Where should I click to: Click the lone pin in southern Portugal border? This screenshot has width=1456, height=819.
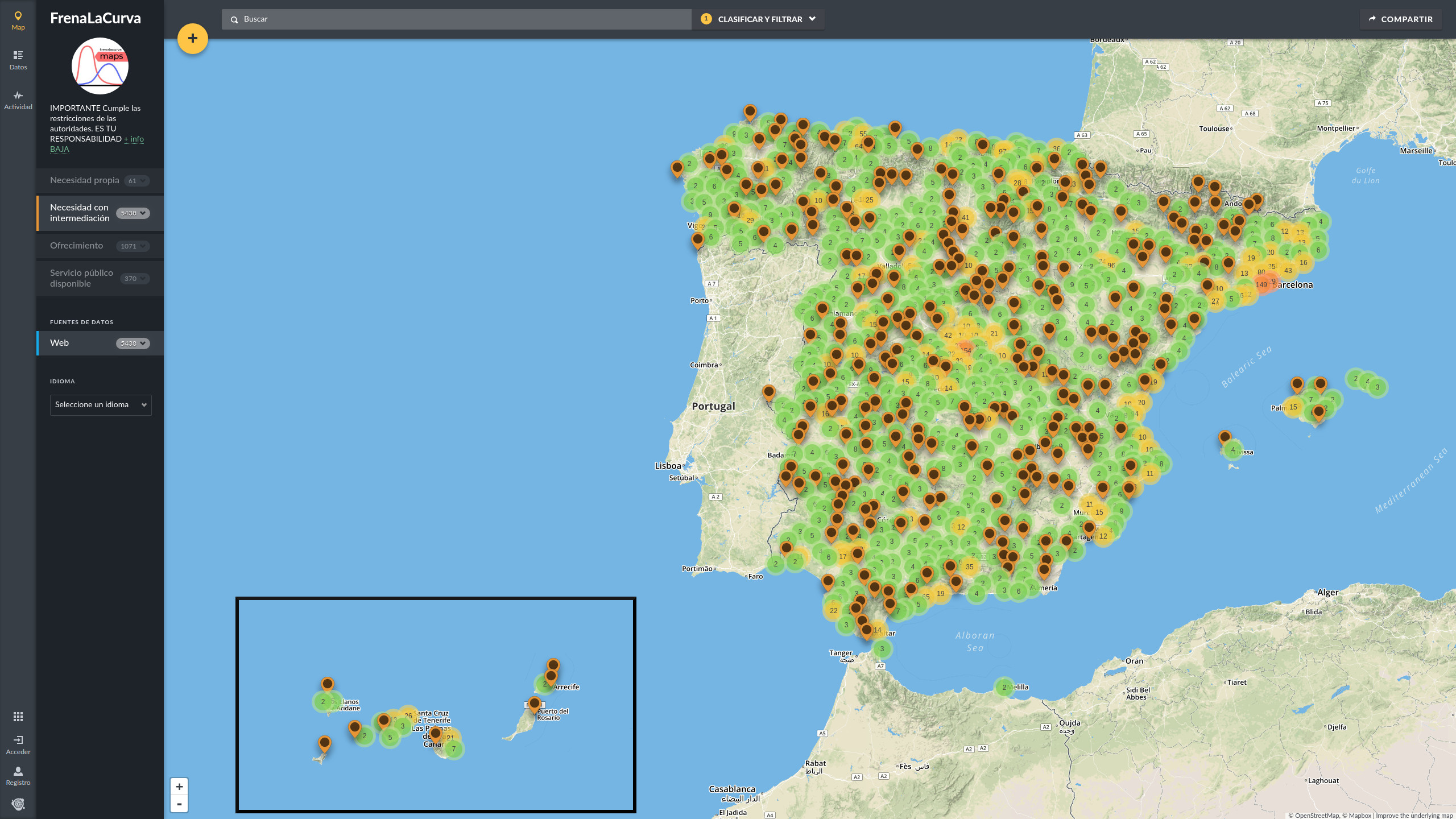click(769, 392)
